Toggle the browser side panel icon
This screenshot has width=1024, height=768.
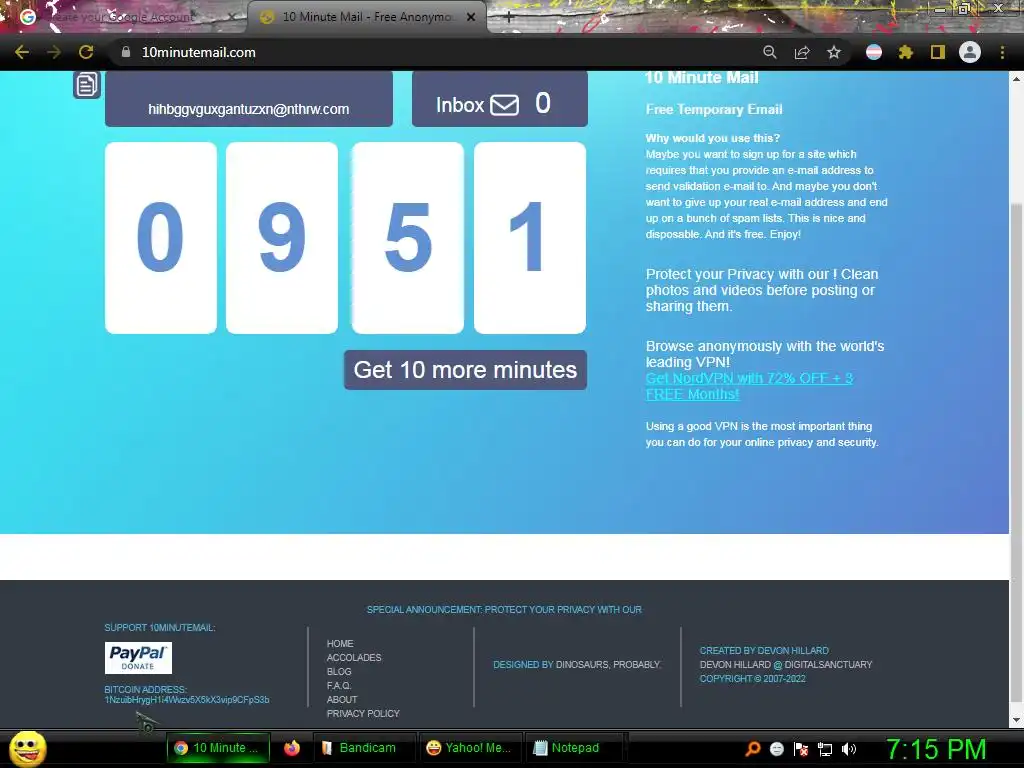938,52
